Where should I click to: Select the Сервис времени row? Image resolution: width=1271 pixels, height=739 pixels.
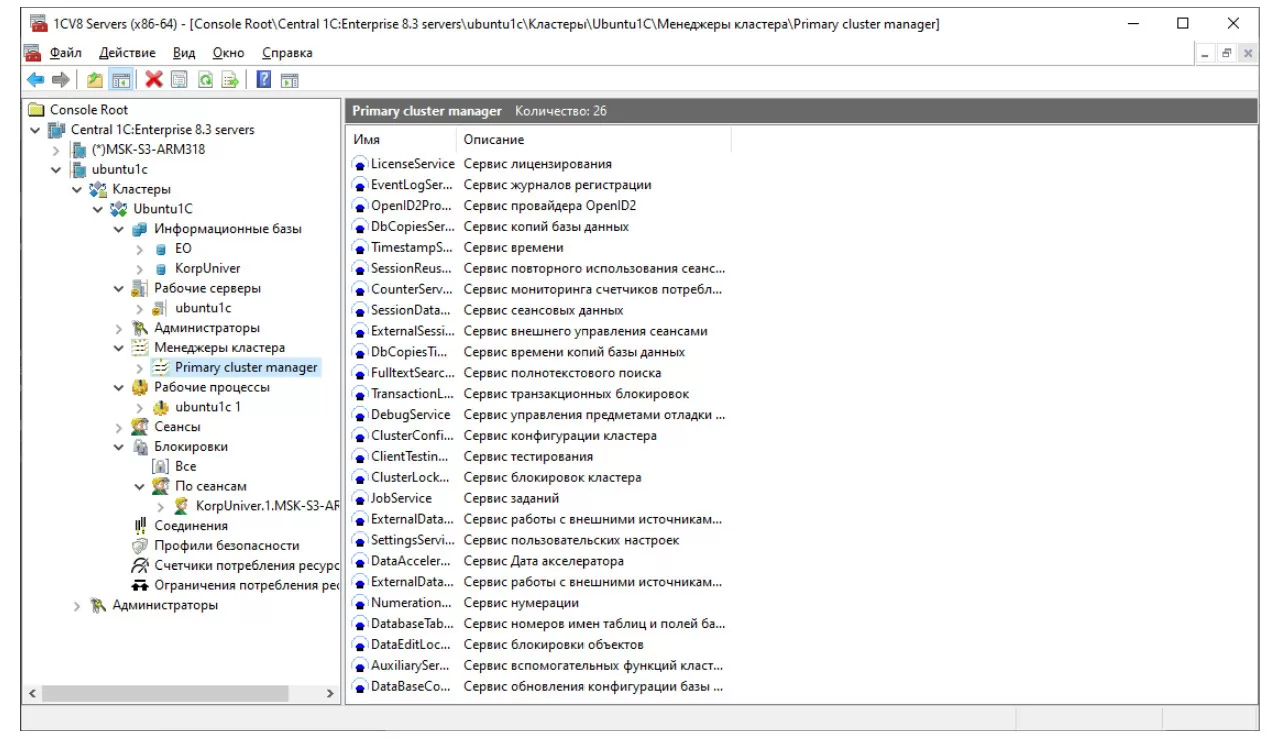[x=539, y=248]
